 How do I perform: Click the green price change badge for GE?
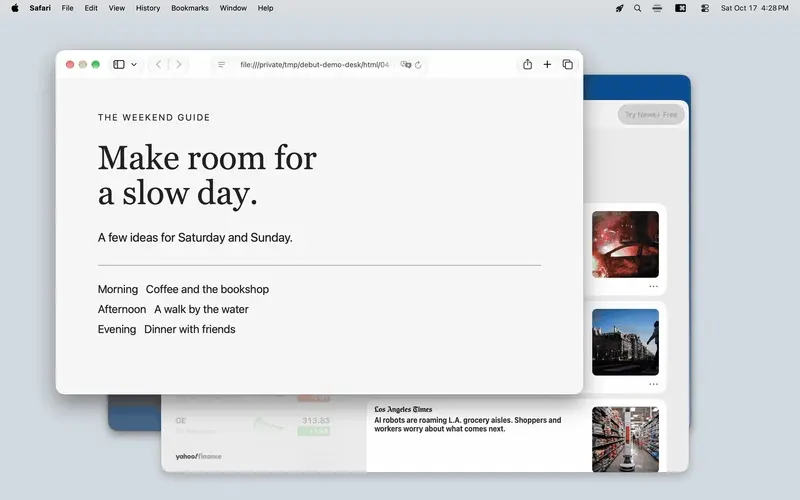click(314, 431)
